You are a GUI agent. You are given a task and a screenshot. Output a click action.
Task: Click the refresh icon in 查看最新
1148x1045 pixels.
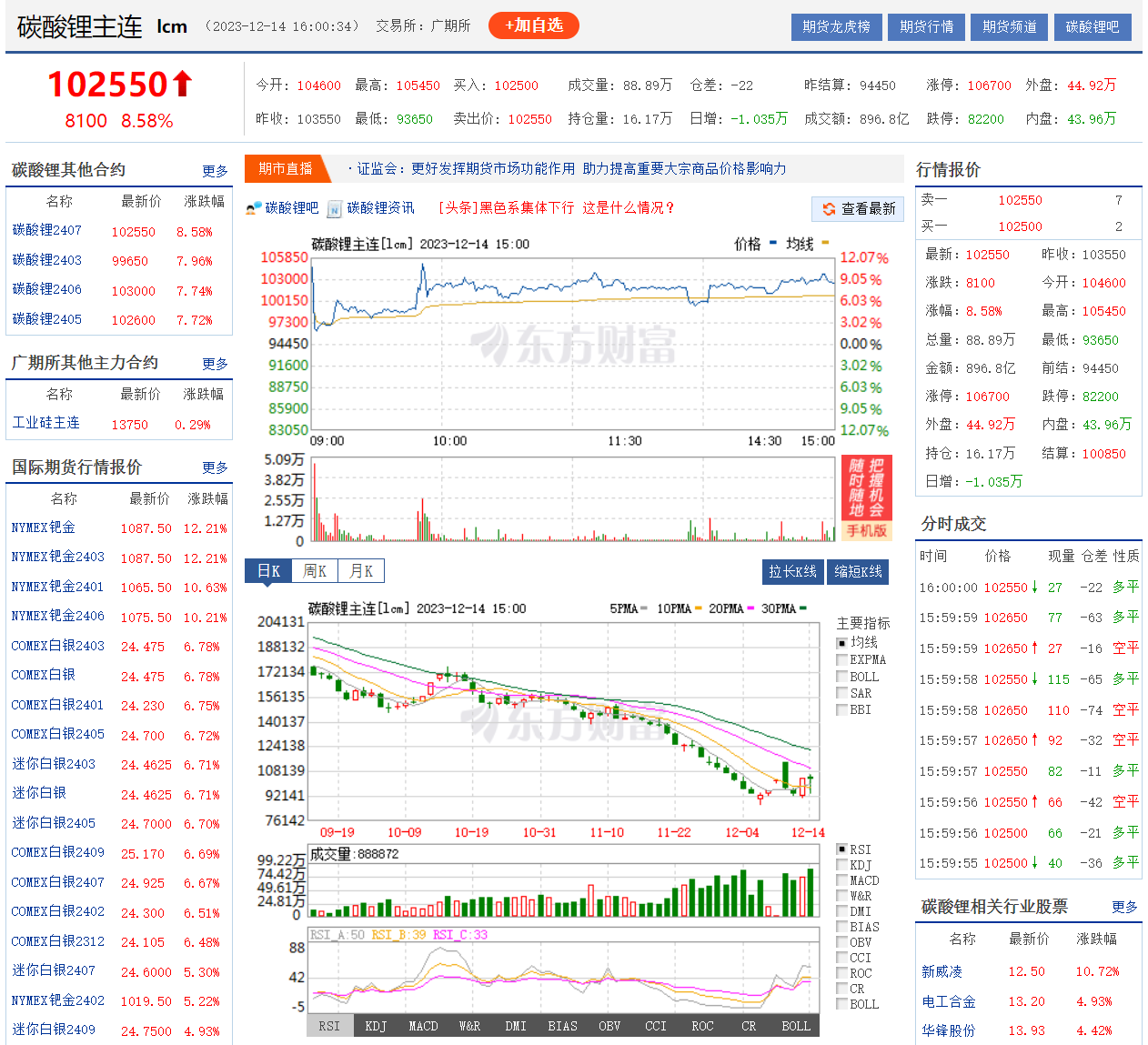point(829,209)
